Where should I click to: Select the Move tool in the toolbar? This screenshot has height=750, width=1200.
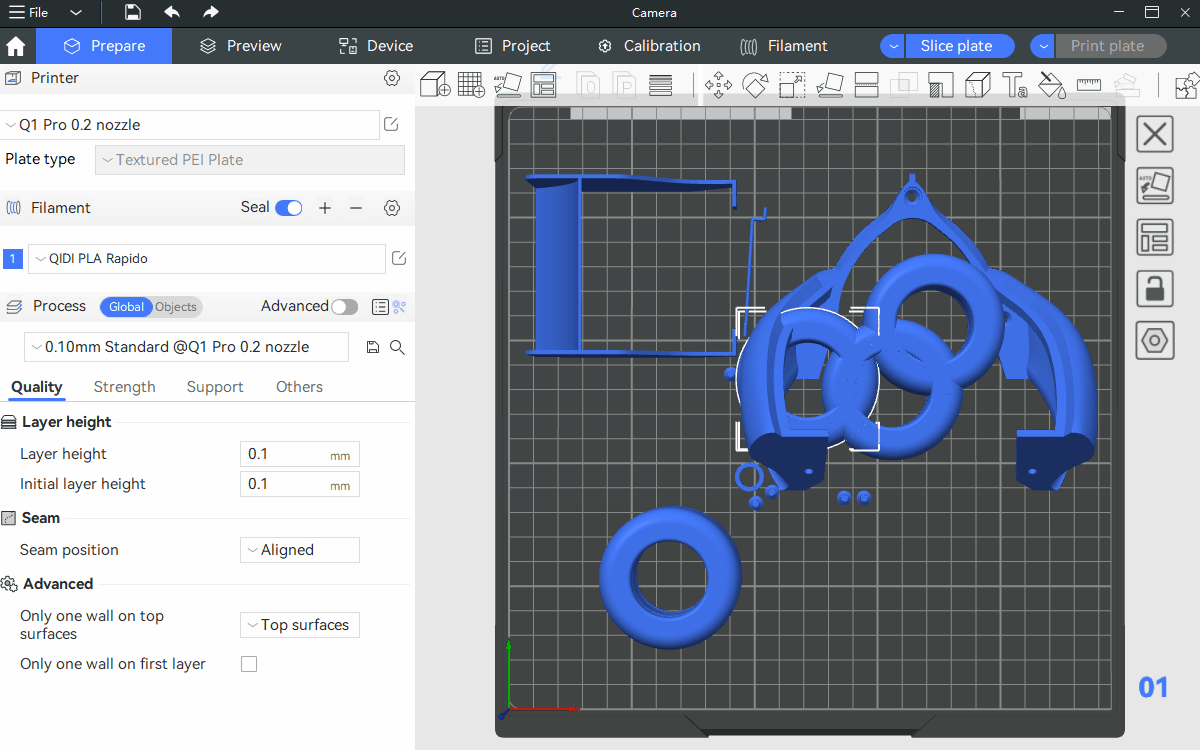click(718, 85)
